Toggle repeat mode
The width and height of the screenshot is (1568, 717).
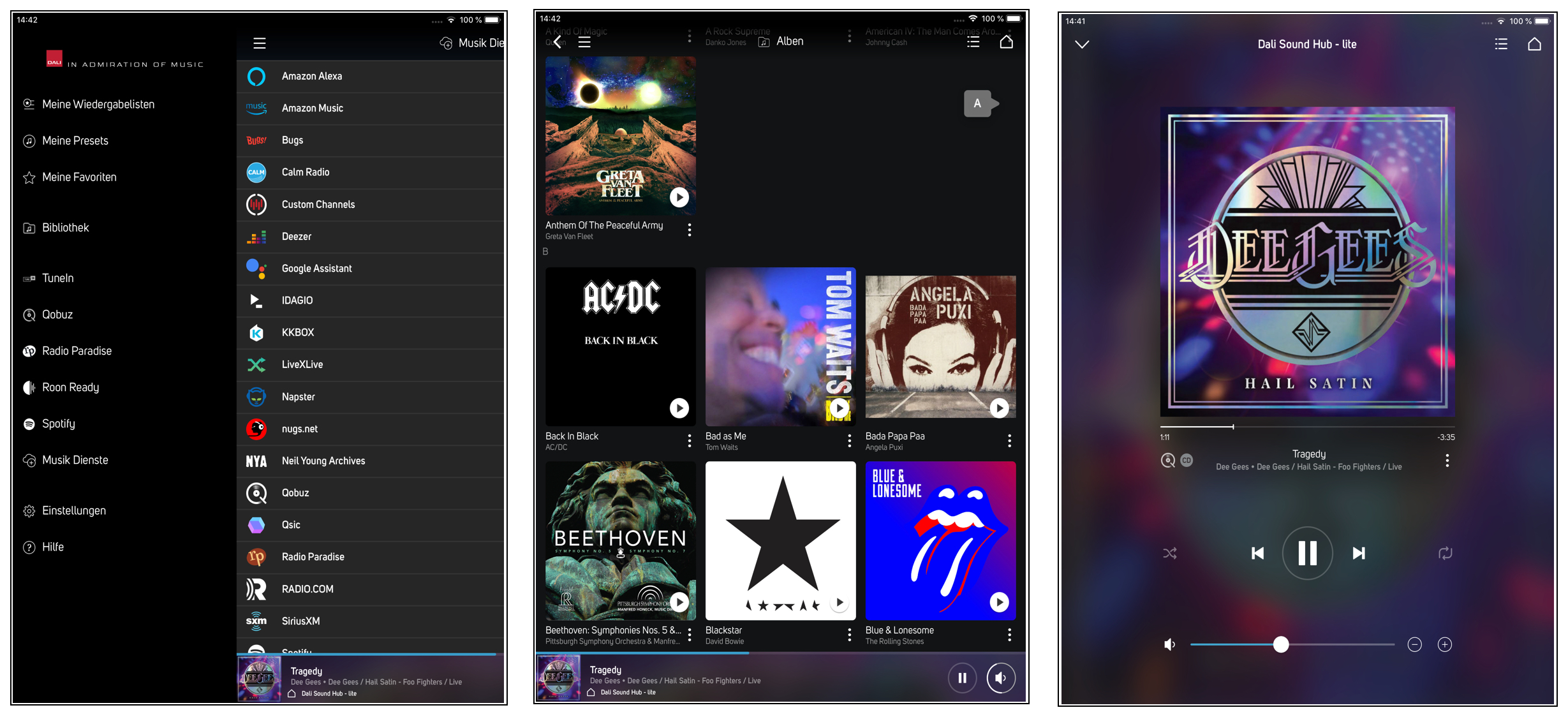[1446, 553]
